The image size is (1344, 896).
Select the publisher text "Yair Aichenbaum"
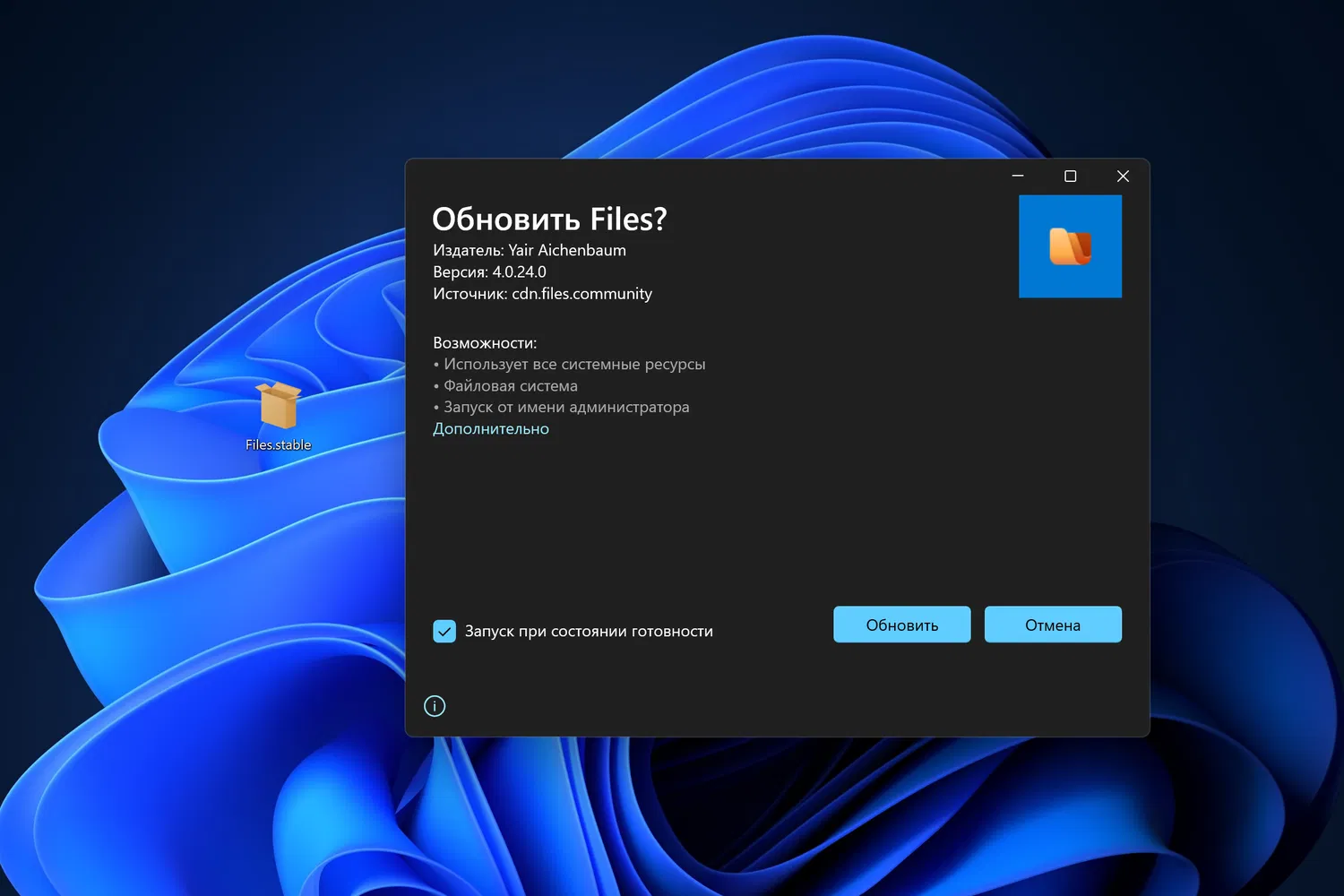point(567,250)
